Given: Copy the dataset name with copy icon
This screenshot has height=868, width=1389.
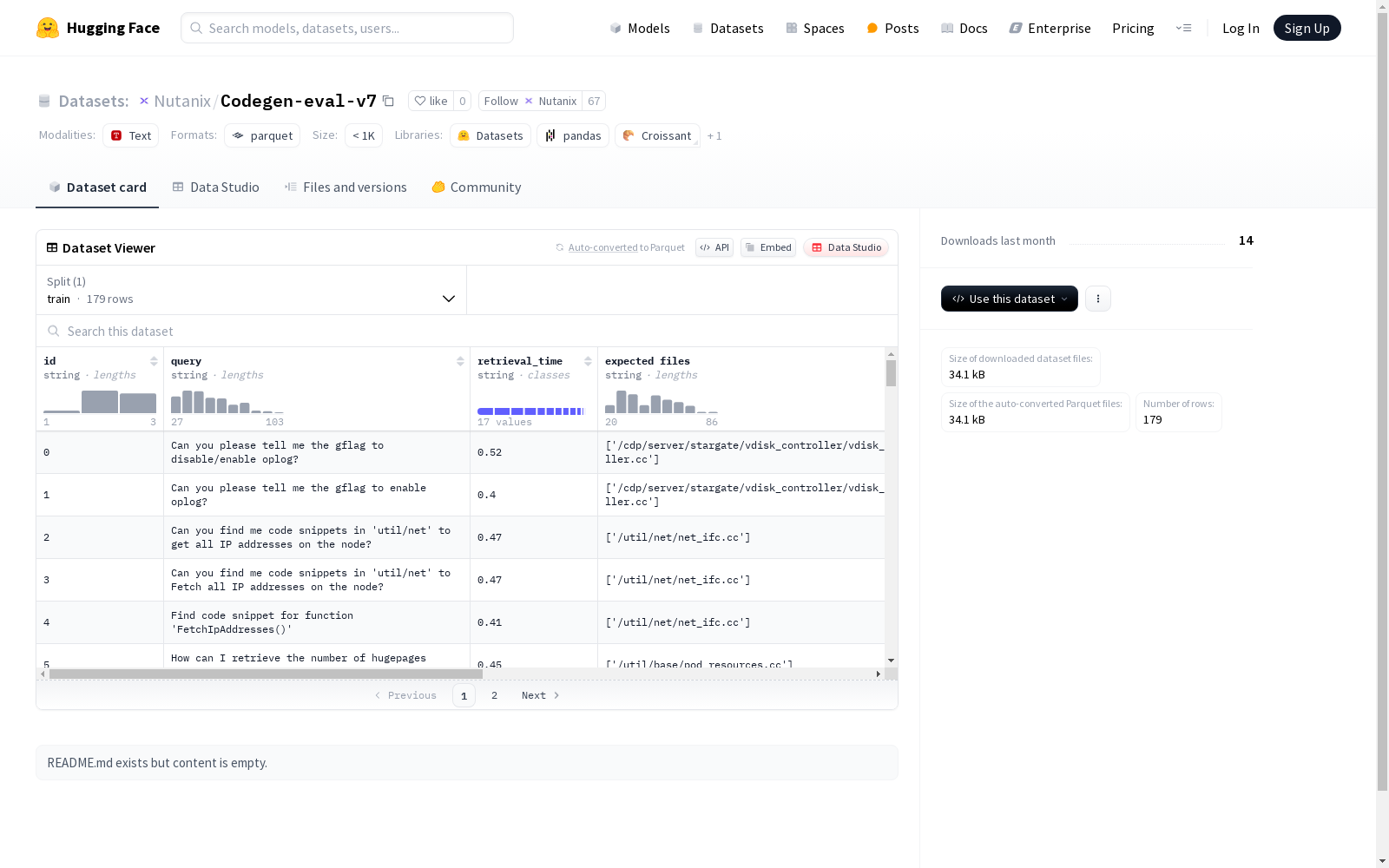Looking at the screenshot, I should (x=389, y=101).
